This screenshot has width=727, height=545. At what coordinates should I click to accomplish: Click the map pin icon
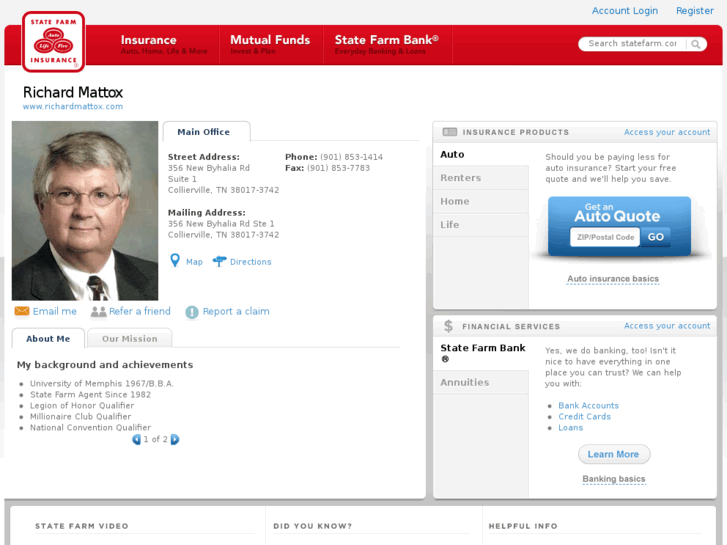(175, 261)
